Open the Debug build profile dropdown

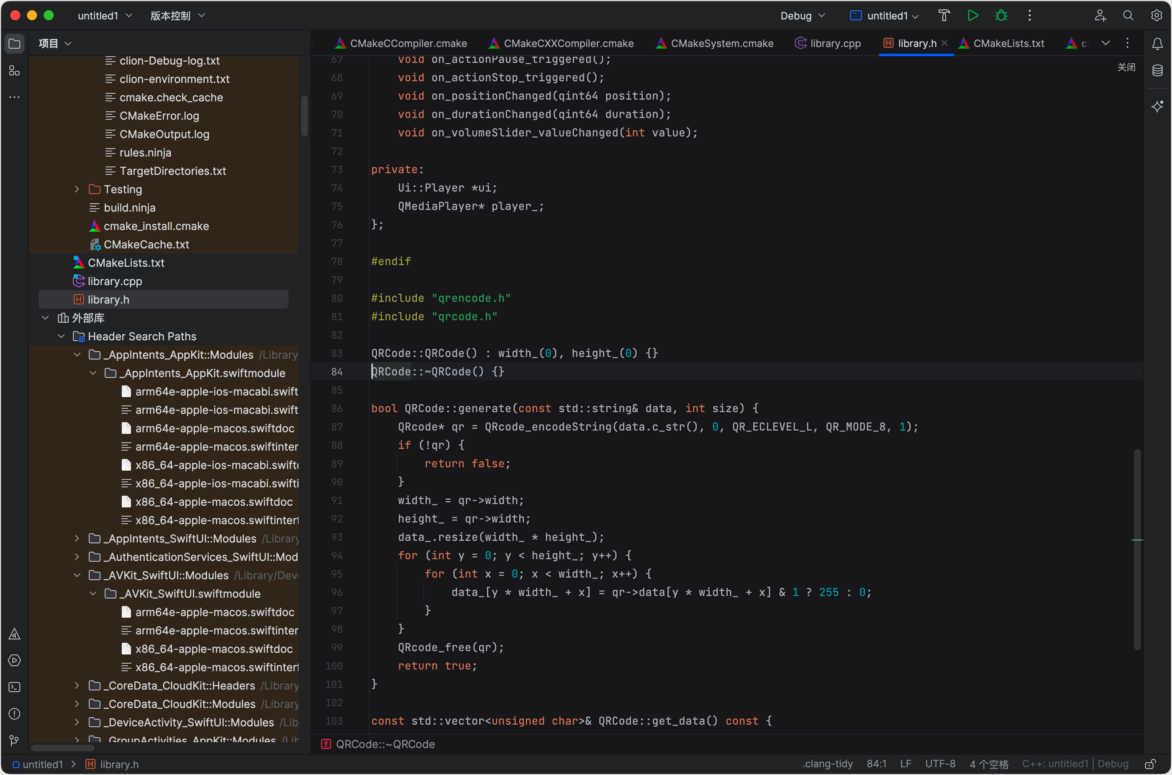click(803, 16)
